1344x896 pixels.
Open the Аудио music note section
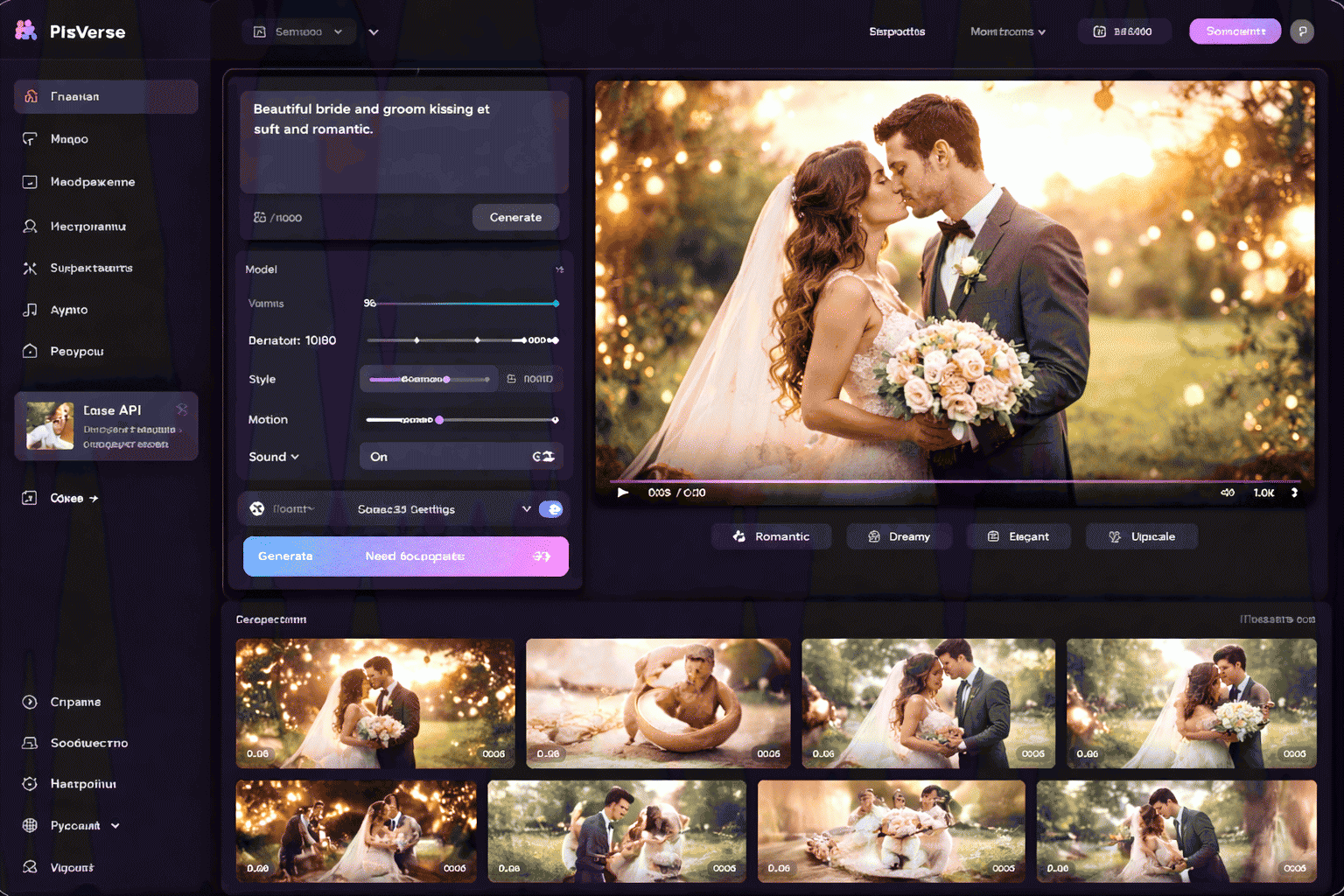point(30,310)
